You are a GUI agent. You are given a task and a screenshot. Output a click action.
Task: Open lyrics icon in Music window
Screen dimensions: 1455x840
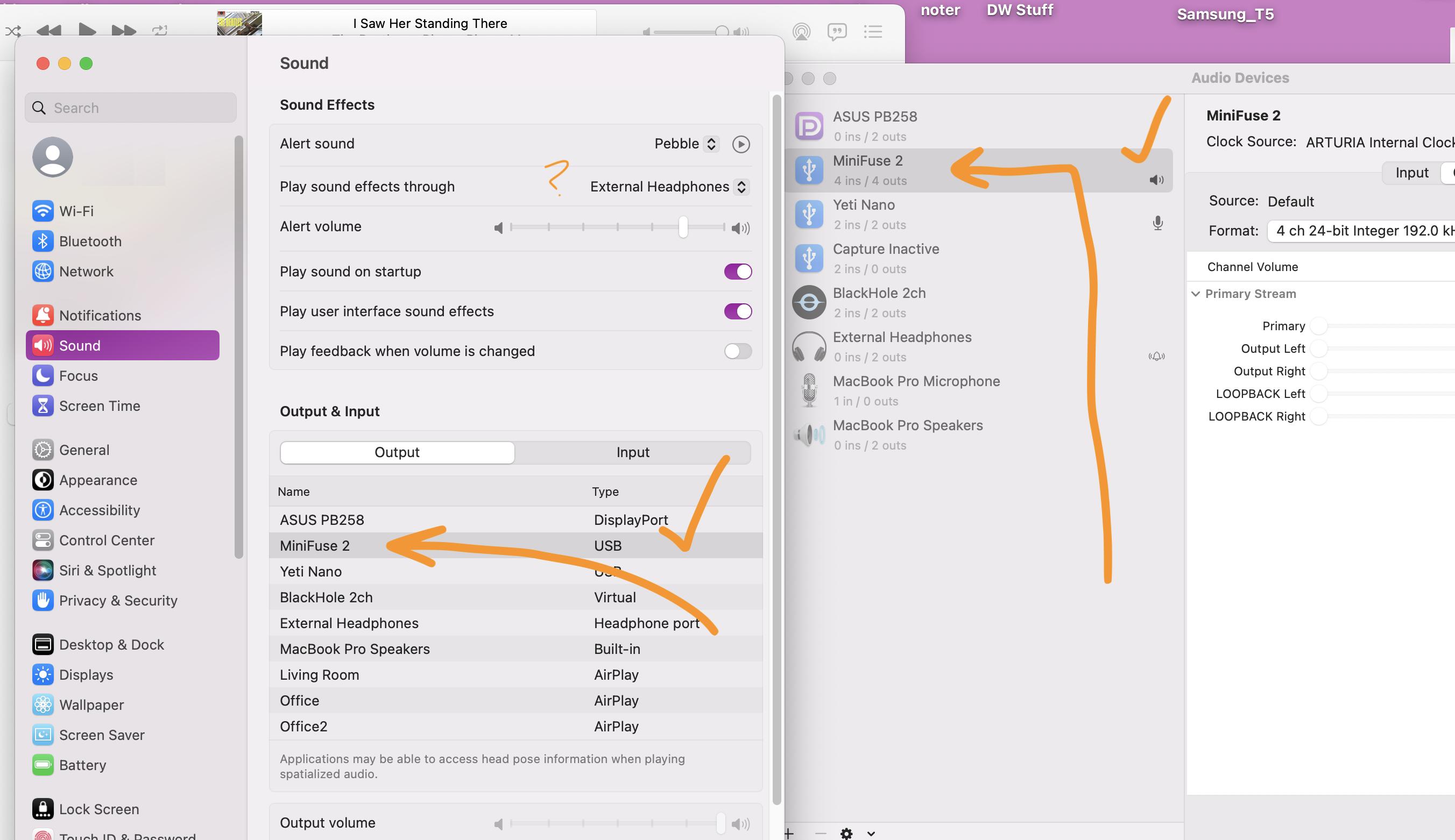(837, 31)
